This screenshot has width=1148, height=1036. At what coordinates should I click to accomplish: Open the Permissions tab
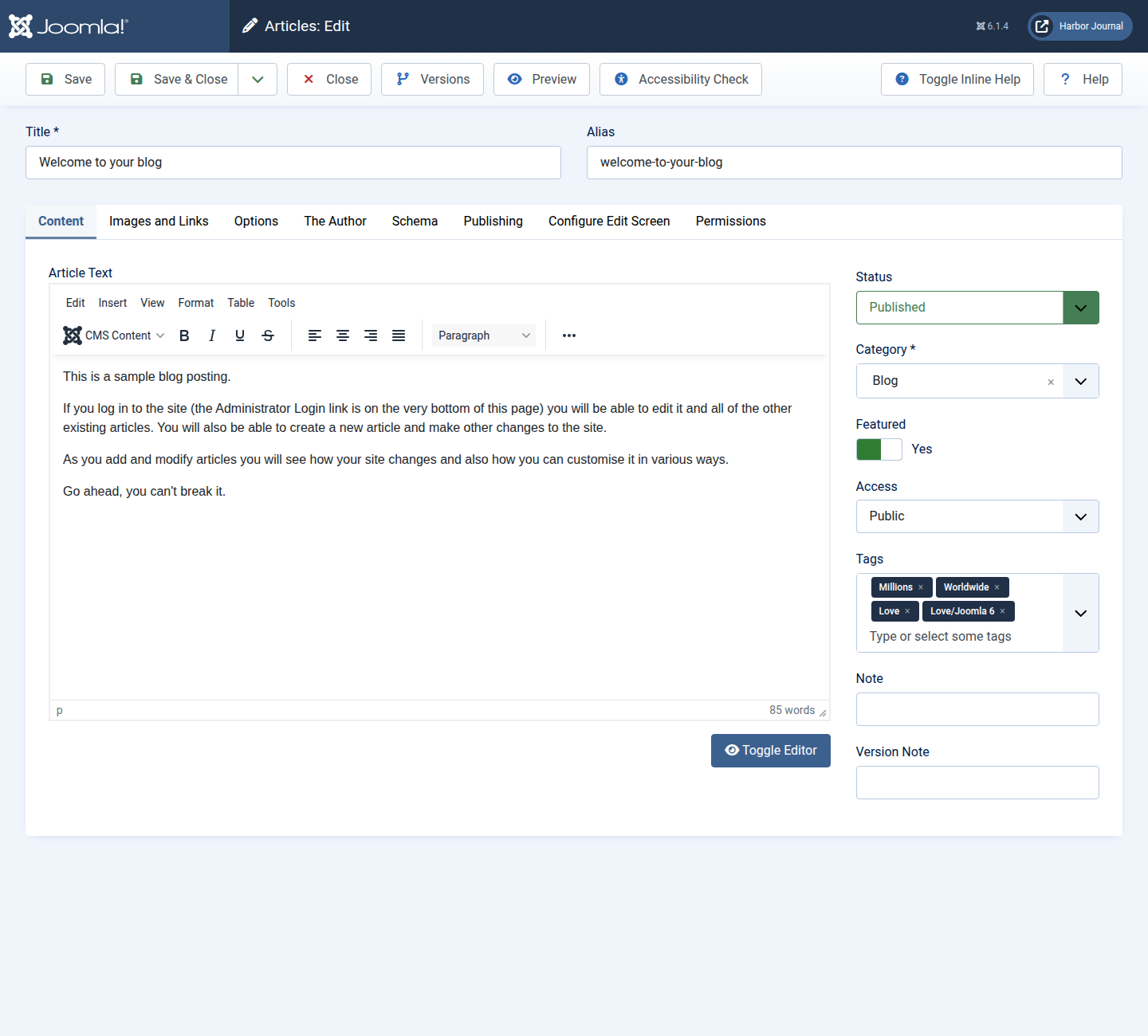pyautogui.click(x=731, y=222)
